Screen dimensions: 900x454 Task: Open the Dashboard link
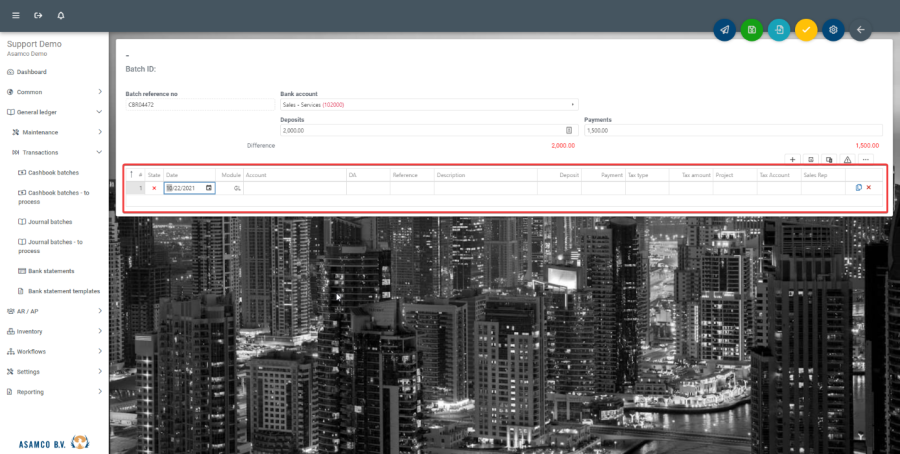click(x=31, y=72)
